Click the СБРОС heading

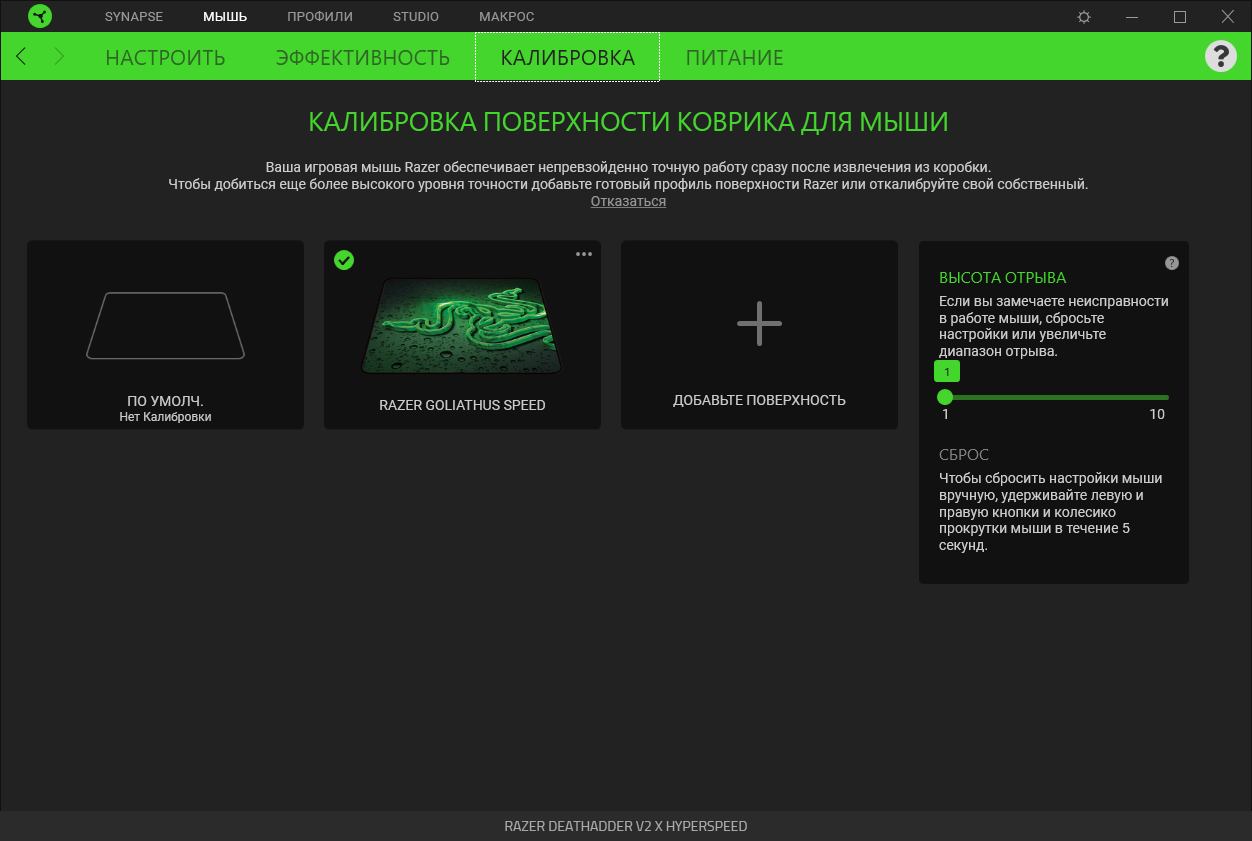pyautogui.click(x=964, y=455)
